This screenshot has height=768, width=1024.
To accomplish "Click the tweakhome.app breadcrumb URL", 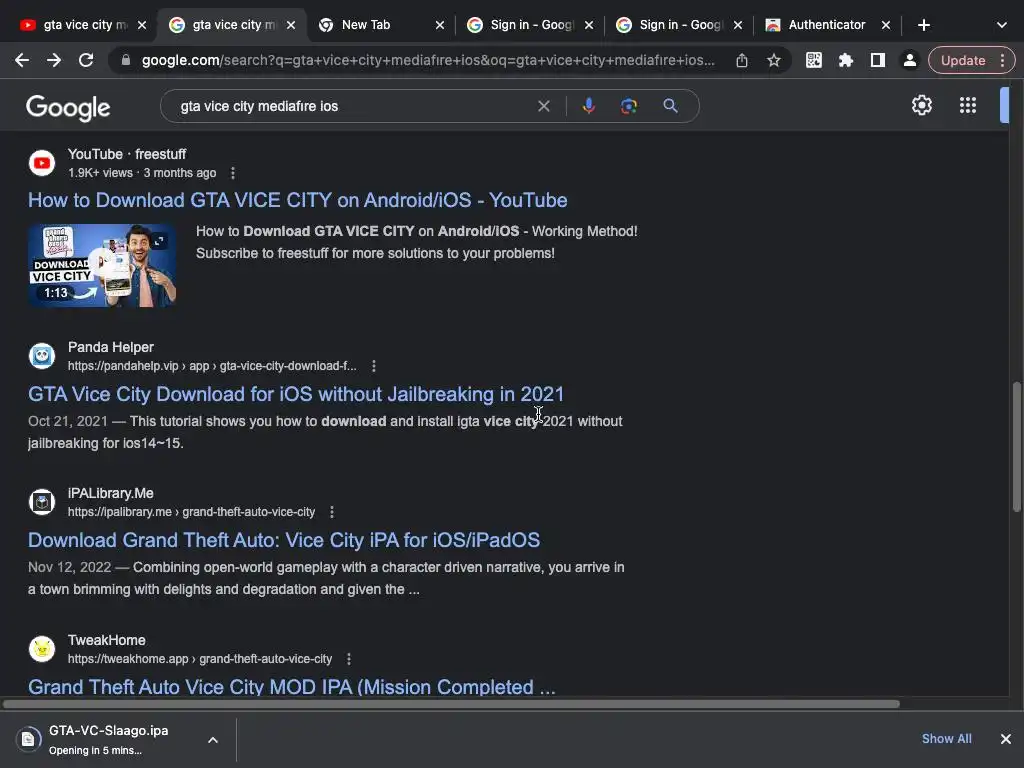I will pyautogui.click(x=200, y=659).
